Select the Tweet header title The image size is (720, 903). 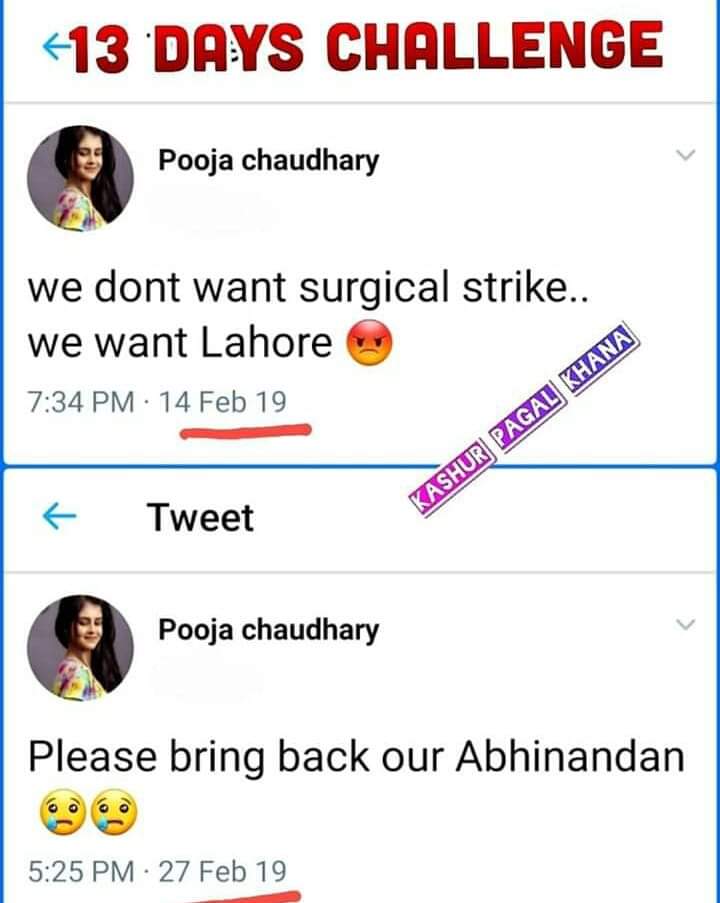[x=200, y=517]
